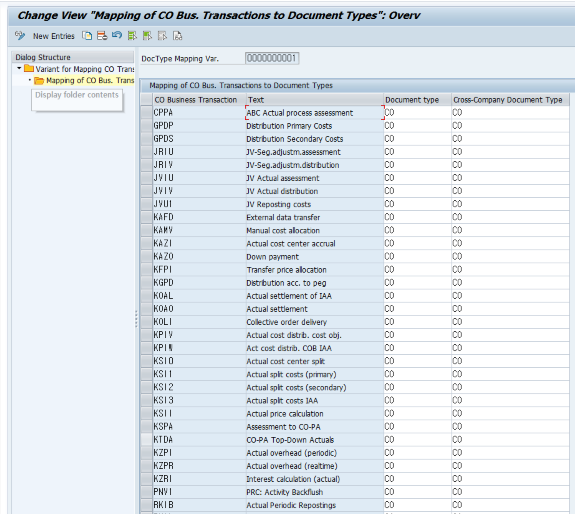Click the 'Transfer price allocation' text cell
The height and width of the screenshot is (514, 575).
314,269
